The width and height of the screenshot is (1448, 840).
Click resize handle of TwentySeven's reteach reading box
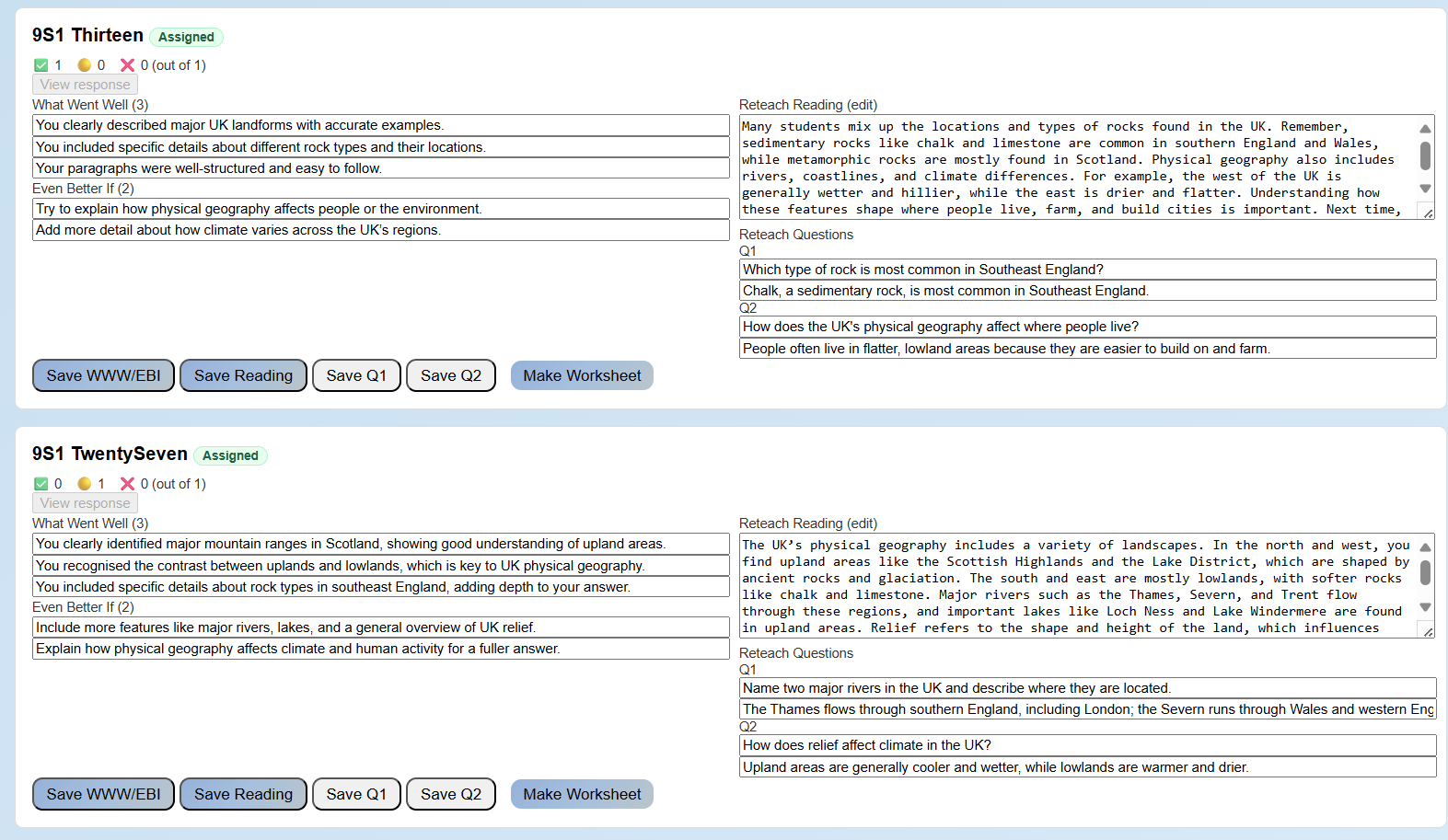click(x=1428, y=631)
